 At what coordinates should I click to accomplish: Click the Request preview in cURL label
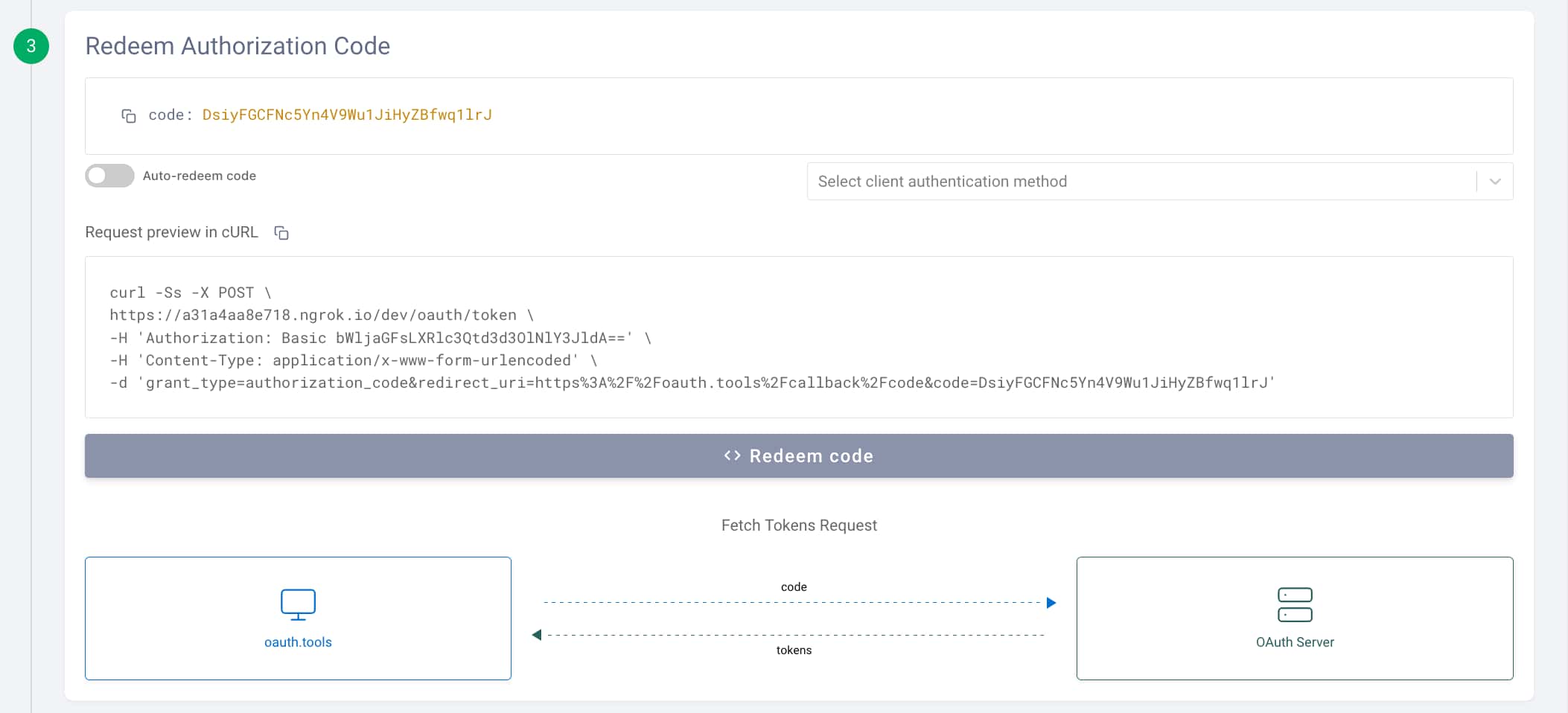pyautogui.click(x=171, y=232)
